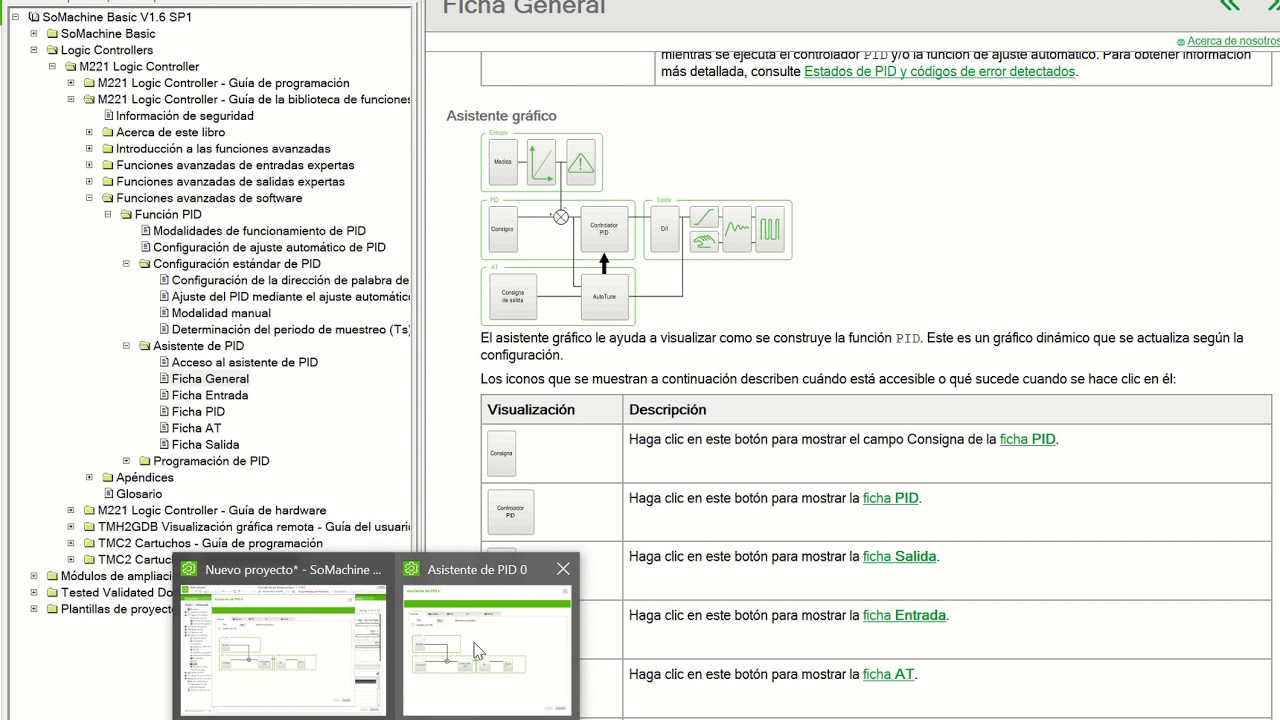Image resolution: width=1280 pixels, height=720 pixels.
Task: Click the hand icon in the Salida group
Action: tap(704, 241)
